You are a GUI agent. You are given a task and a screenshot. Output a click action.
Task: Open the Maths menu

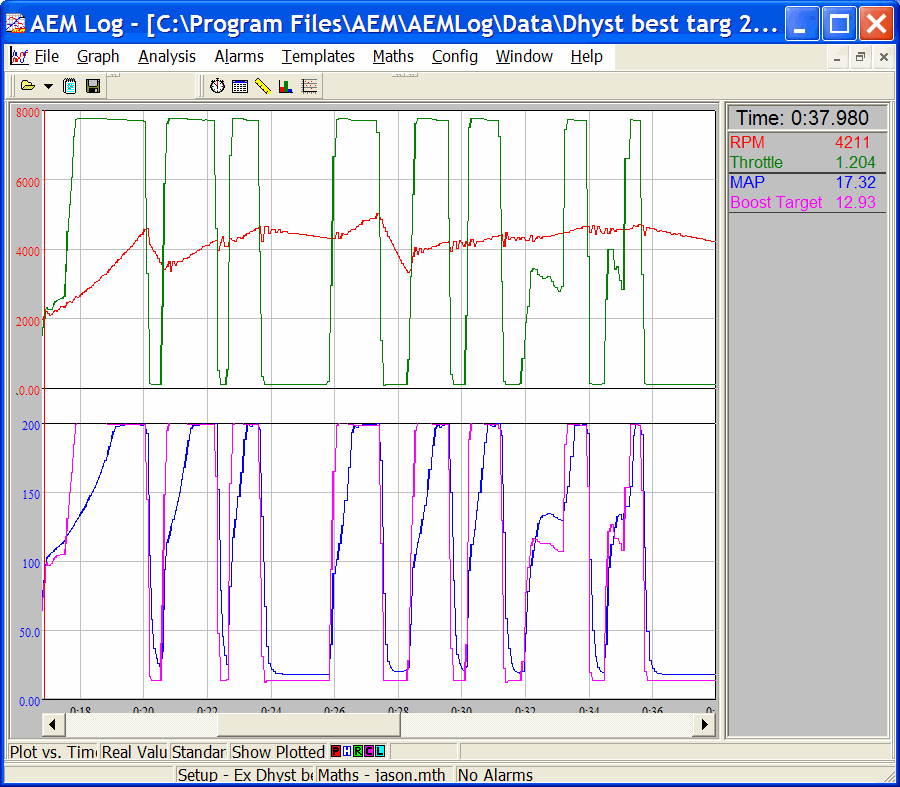[393, 56]
